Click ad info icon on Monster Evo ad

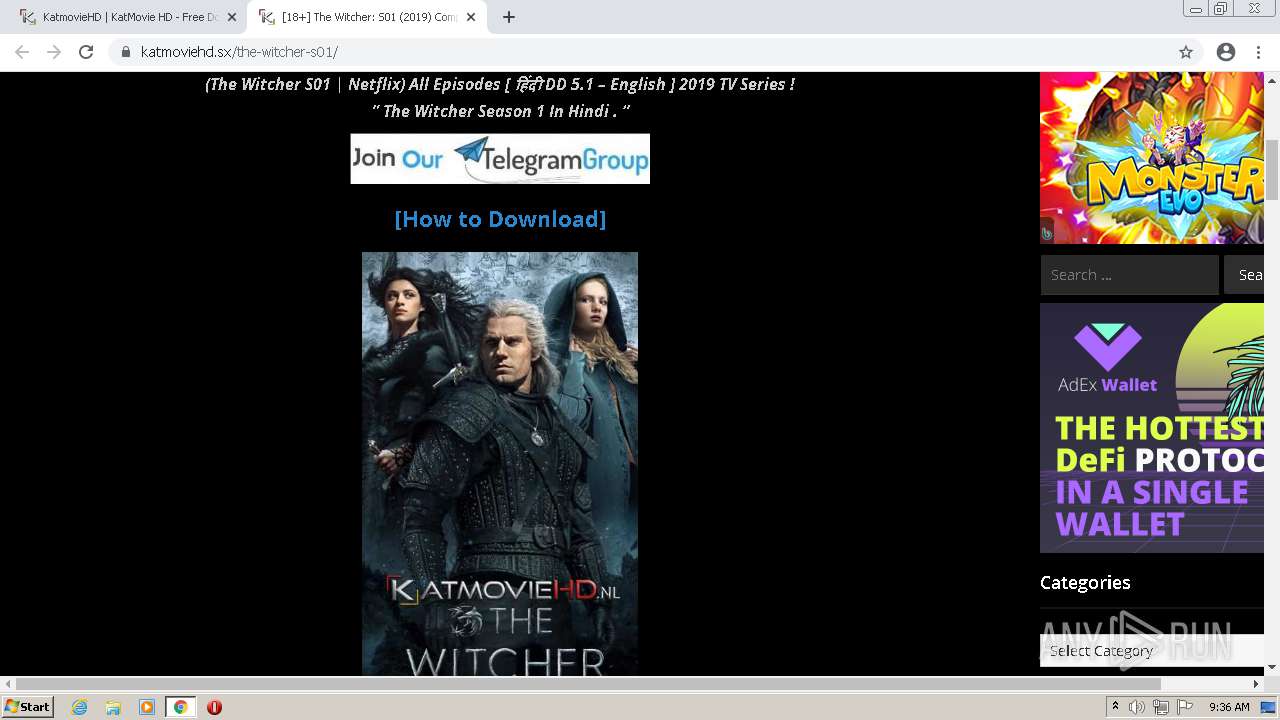(x=1047, y=233)
